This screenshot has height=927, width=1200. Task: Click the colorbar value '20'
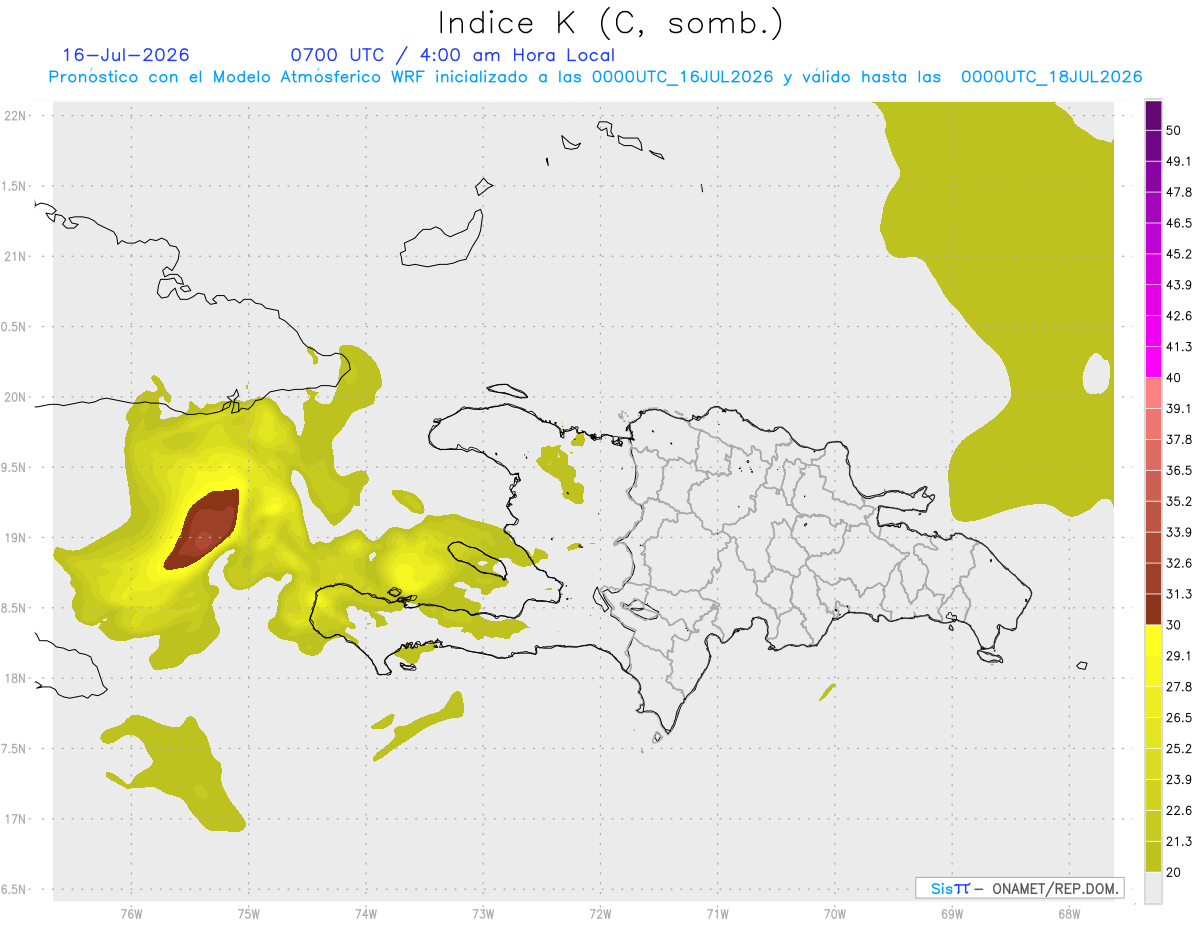click(x=1174, y=872)
